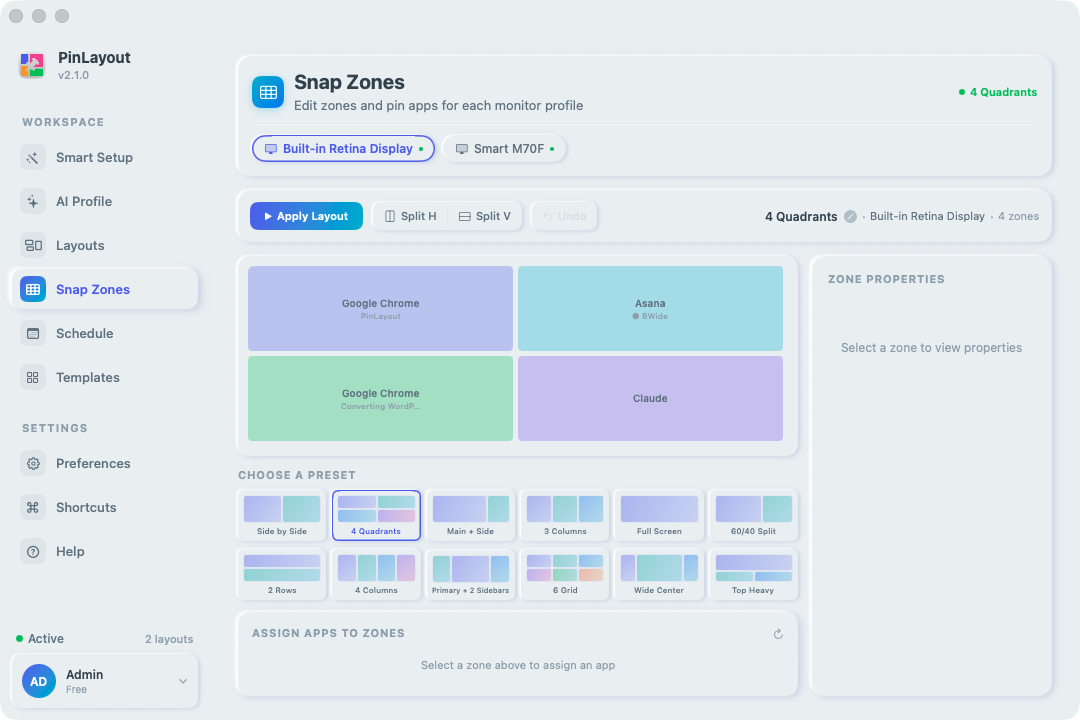Screen dimensions: 1080x720
Task: Open Shortcuts command-key icon
Action: pyautogui.click(x=32, y=508)
